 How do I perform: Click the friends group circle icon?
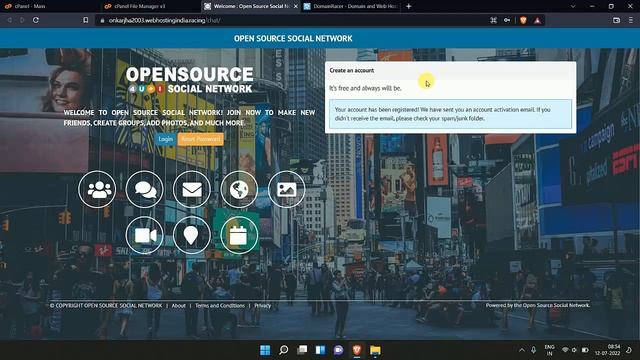(x=97, y=189)
